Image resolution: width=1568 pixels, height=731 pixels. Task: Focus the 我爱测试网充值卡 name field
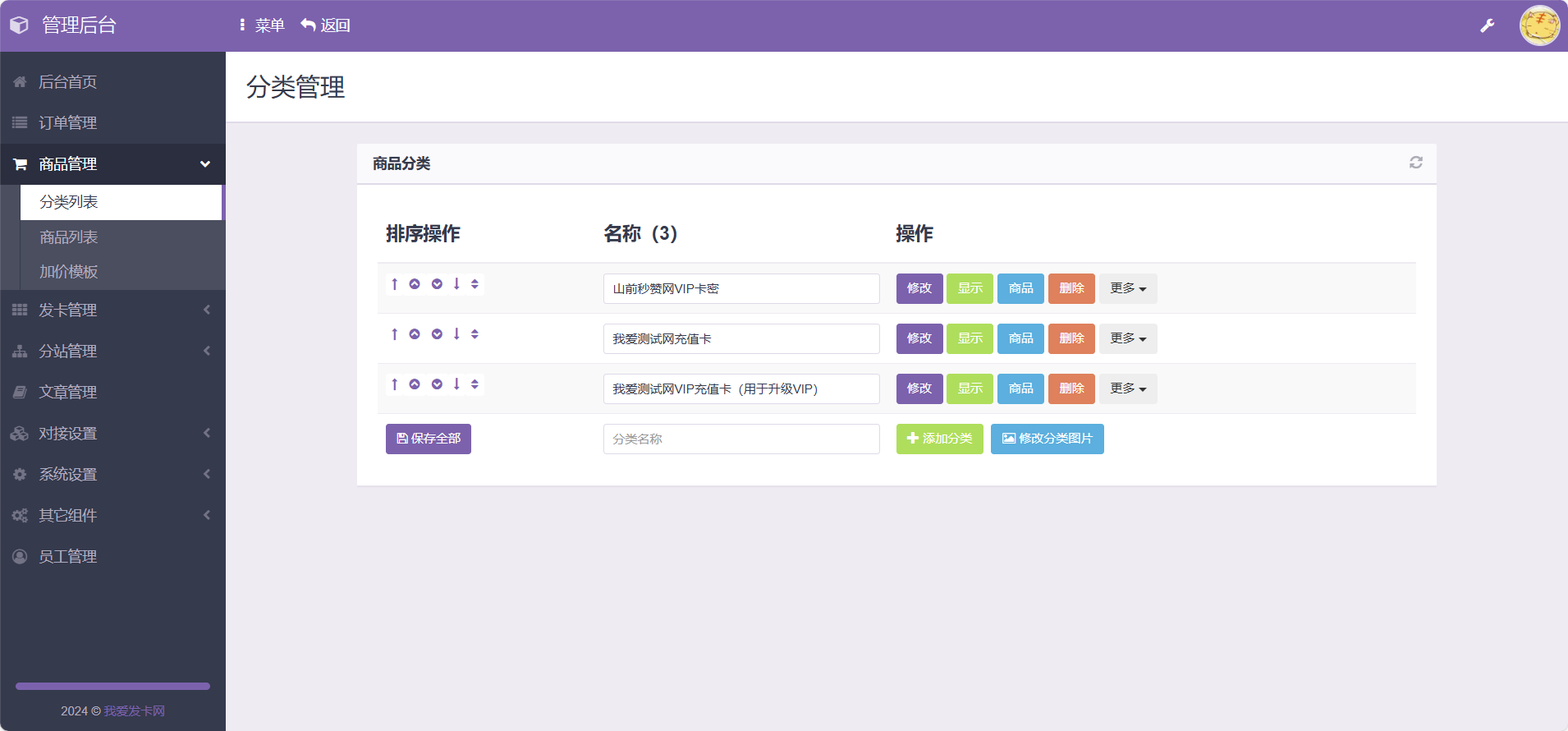point(741,338)
